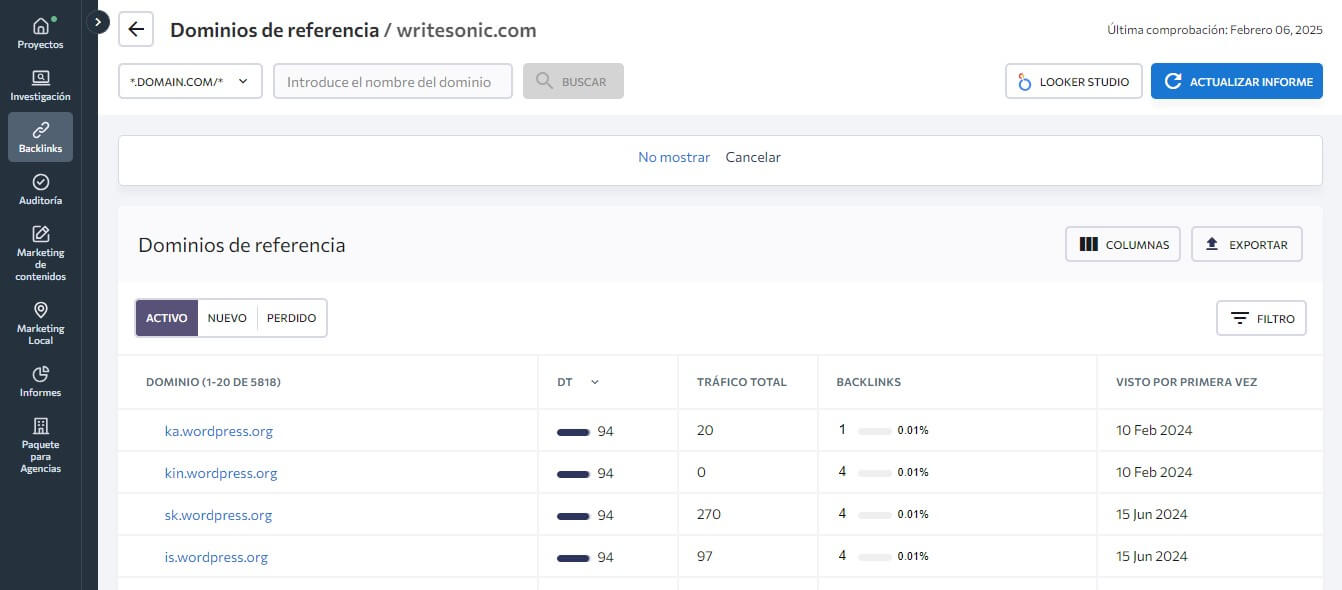
Task: Open the Informes section icon
Action: (40, 374)
